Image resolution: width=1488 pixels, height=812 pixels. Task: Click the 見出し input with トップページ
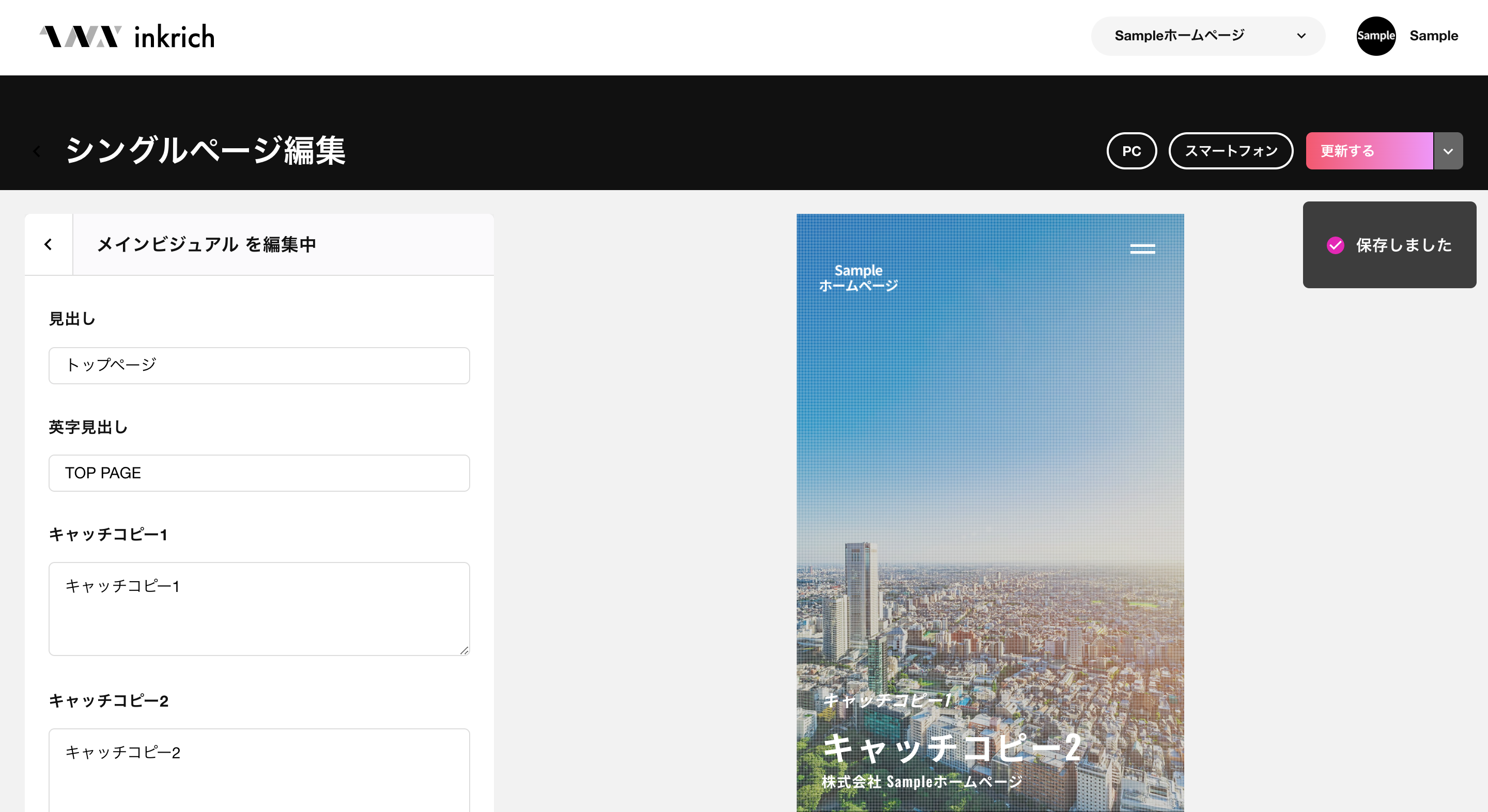point(259,365)
